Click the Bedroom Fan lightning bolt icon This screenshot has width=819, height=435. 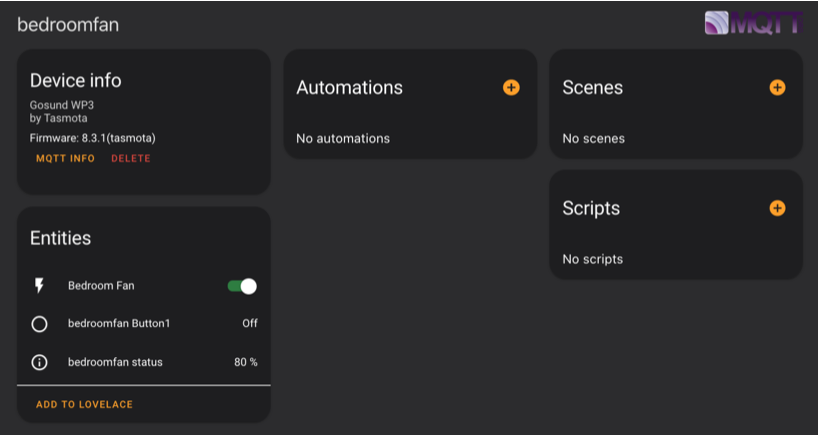pyautogui.click(x=39, y=286)
